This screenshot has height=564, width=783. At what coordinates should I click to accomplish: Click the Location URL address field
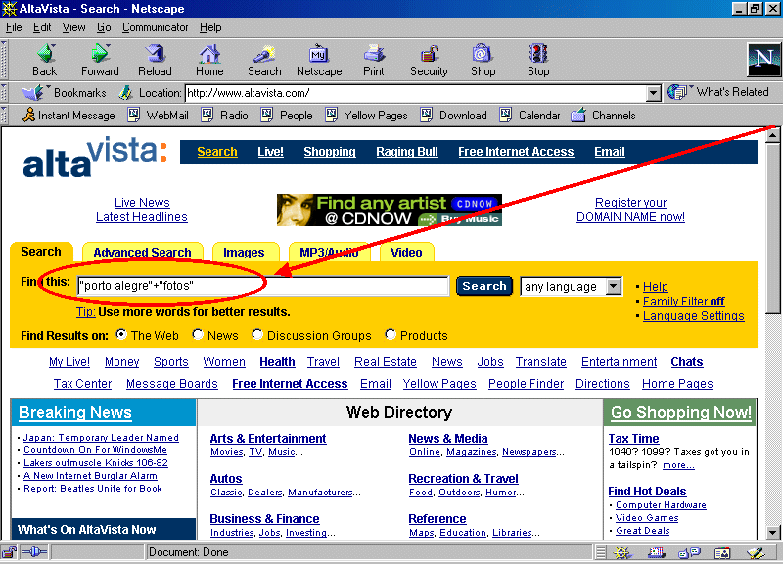tap(415, 93)
